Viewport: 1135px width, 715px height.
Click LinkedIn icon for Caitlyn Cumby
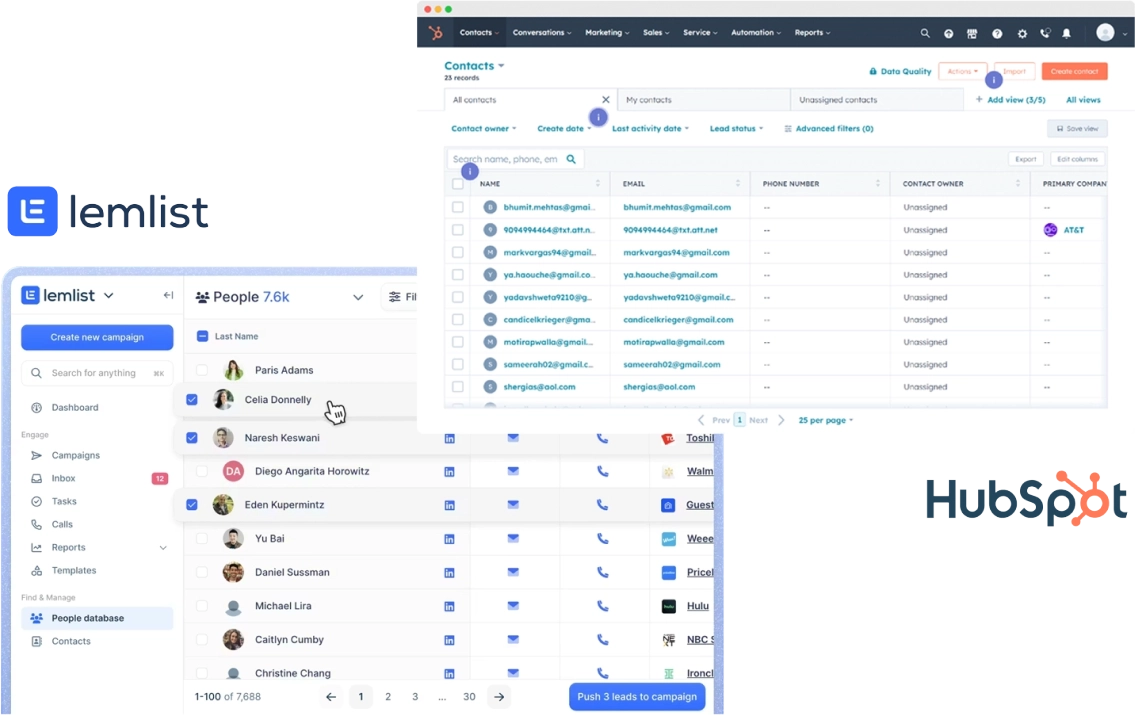coord(450,640)
